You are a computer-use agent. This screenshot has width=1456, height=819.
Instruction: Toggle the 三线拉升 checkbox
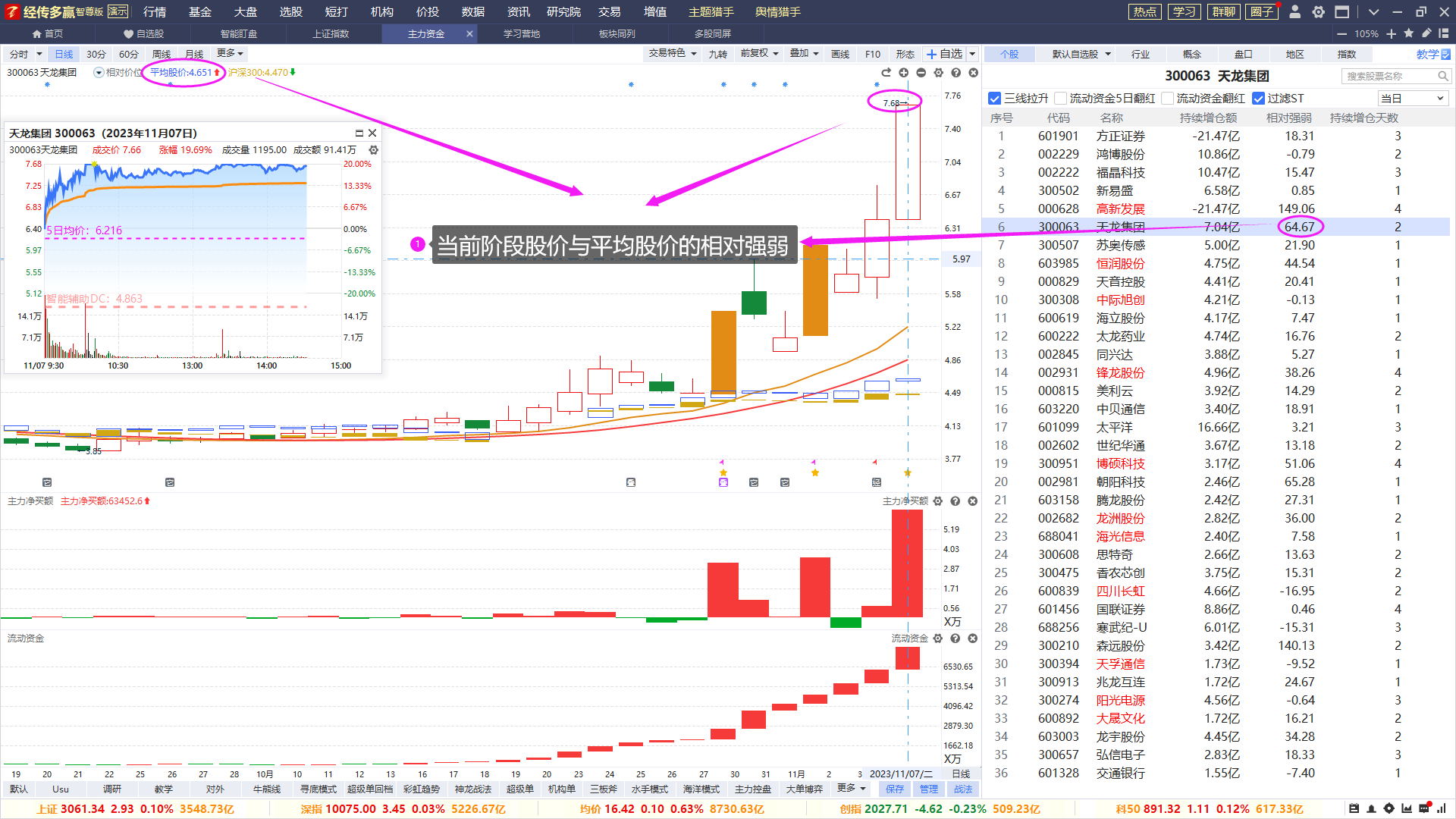(x=995, y=99)
